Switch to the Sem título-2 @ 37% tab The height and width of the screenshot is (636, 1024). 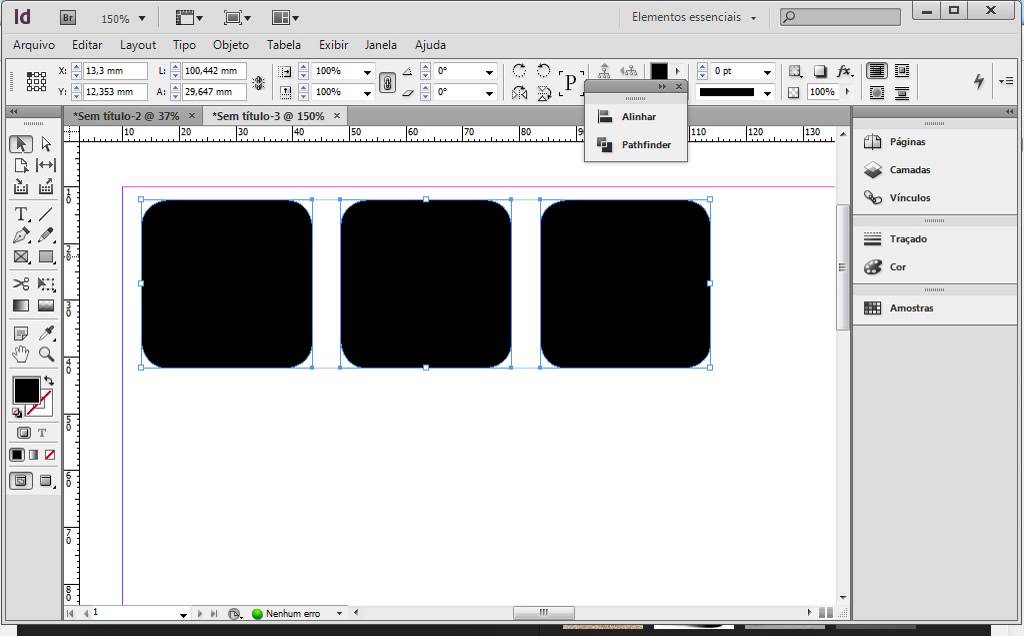(x=126, y=116)
